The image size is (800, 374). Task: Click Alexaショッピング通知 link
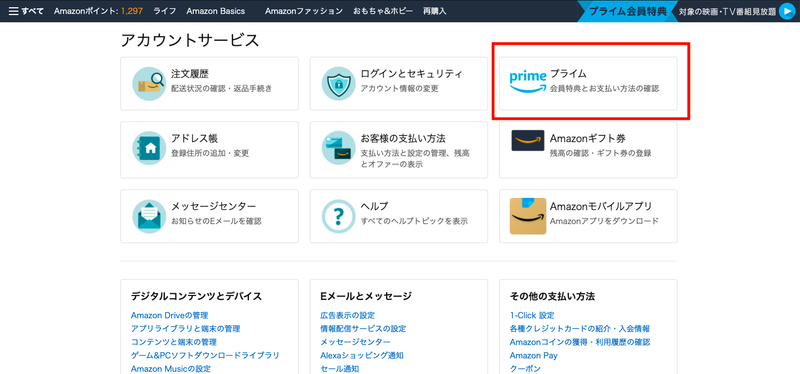(362, 355)
